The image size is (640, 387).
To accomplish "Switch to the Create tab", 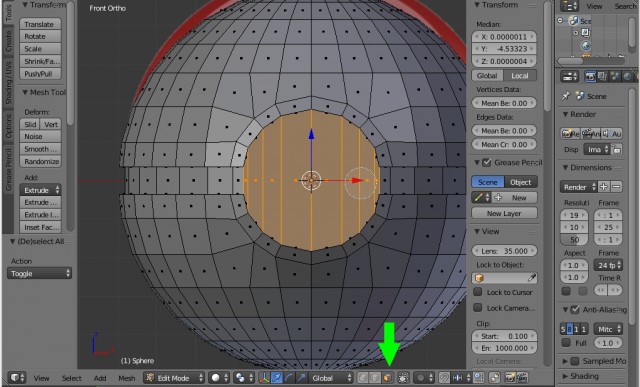I will [9, 41].
